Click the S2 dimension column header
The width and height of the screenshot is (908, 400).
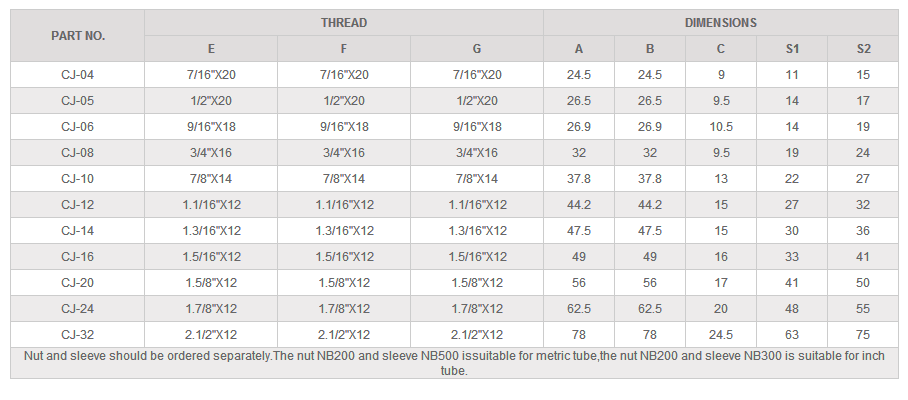(x=863, y=48)
